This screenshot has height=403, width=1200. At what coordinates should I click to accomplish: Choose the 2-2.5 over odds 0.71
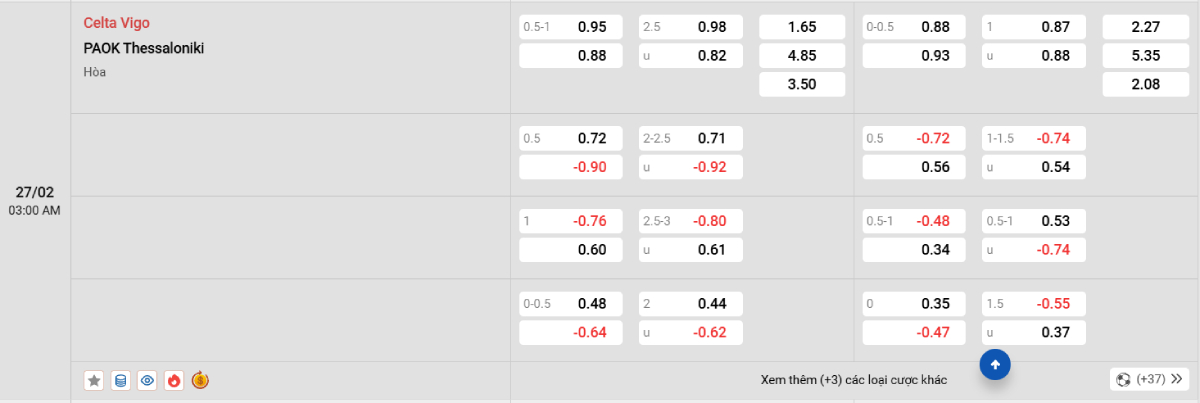coord(691,138)
